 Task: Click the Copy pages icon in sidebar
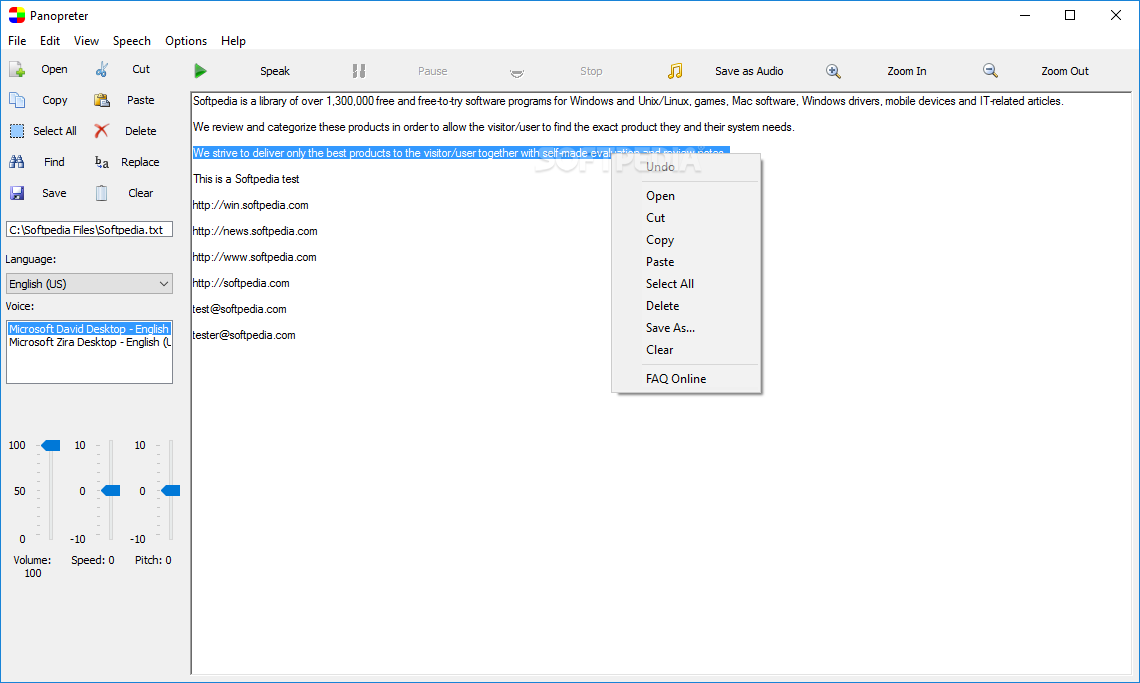pyautogui.click(x=17, y=100)
